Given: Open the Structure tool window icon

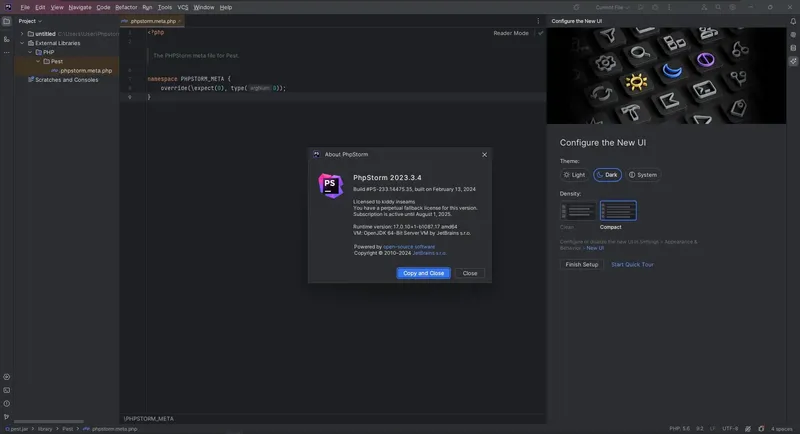Looking at the screenshot, I should (x=7, y=39).
